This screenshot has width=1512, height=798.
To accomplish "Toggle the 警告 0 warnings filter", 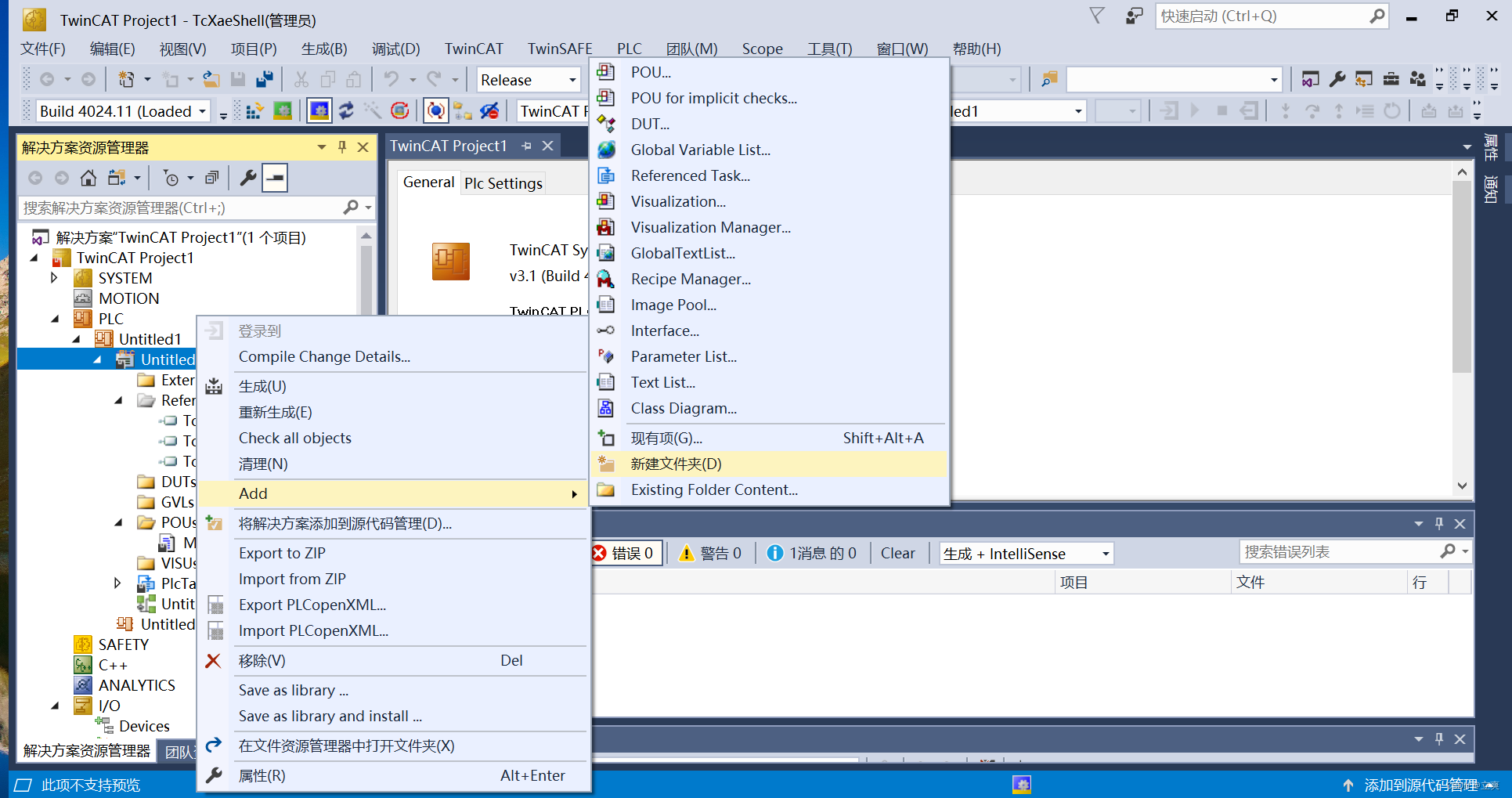I will 709,554.
